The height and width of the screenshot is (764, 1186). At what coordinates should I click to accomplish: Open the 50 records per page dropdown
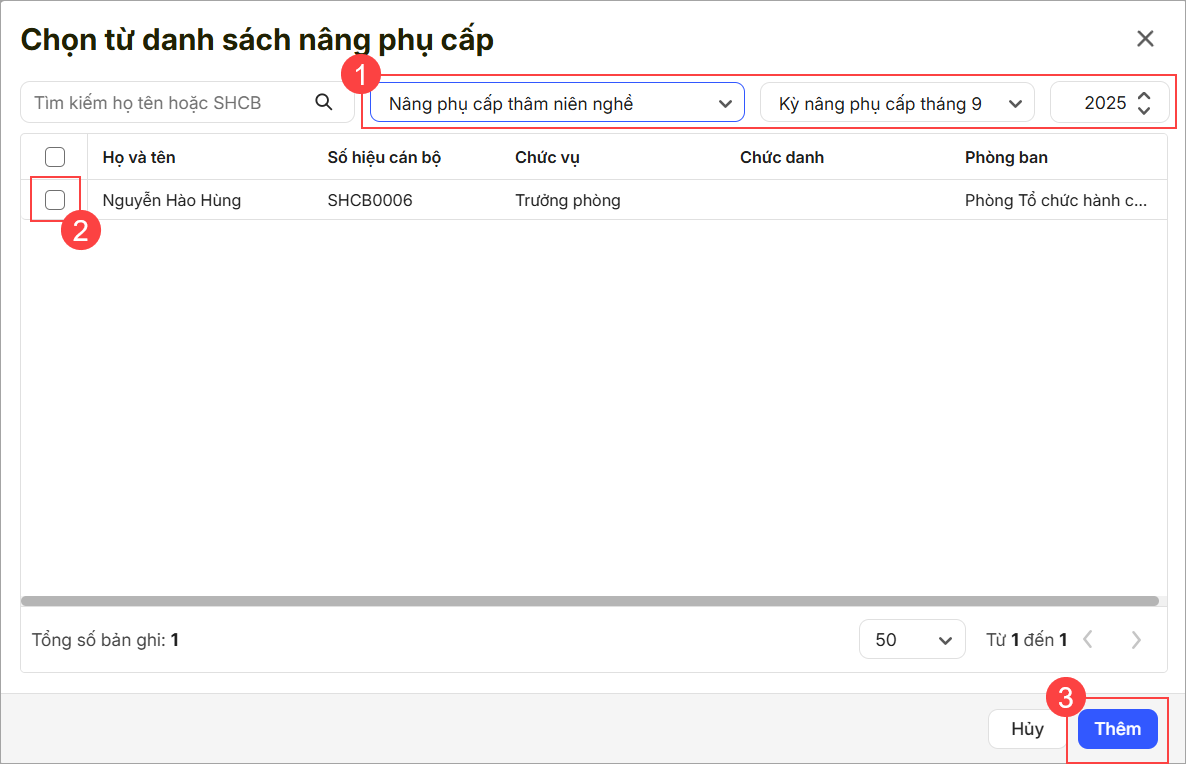[912, 640]
